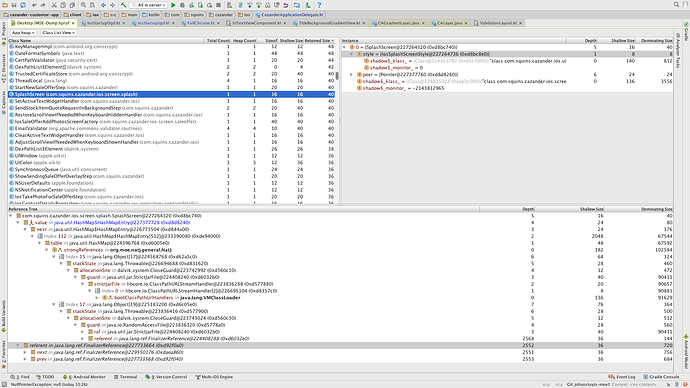Screen dimensions: 690x388
Task: Collapse the style = IosSplashScreenStyle node
Action: 352,54
